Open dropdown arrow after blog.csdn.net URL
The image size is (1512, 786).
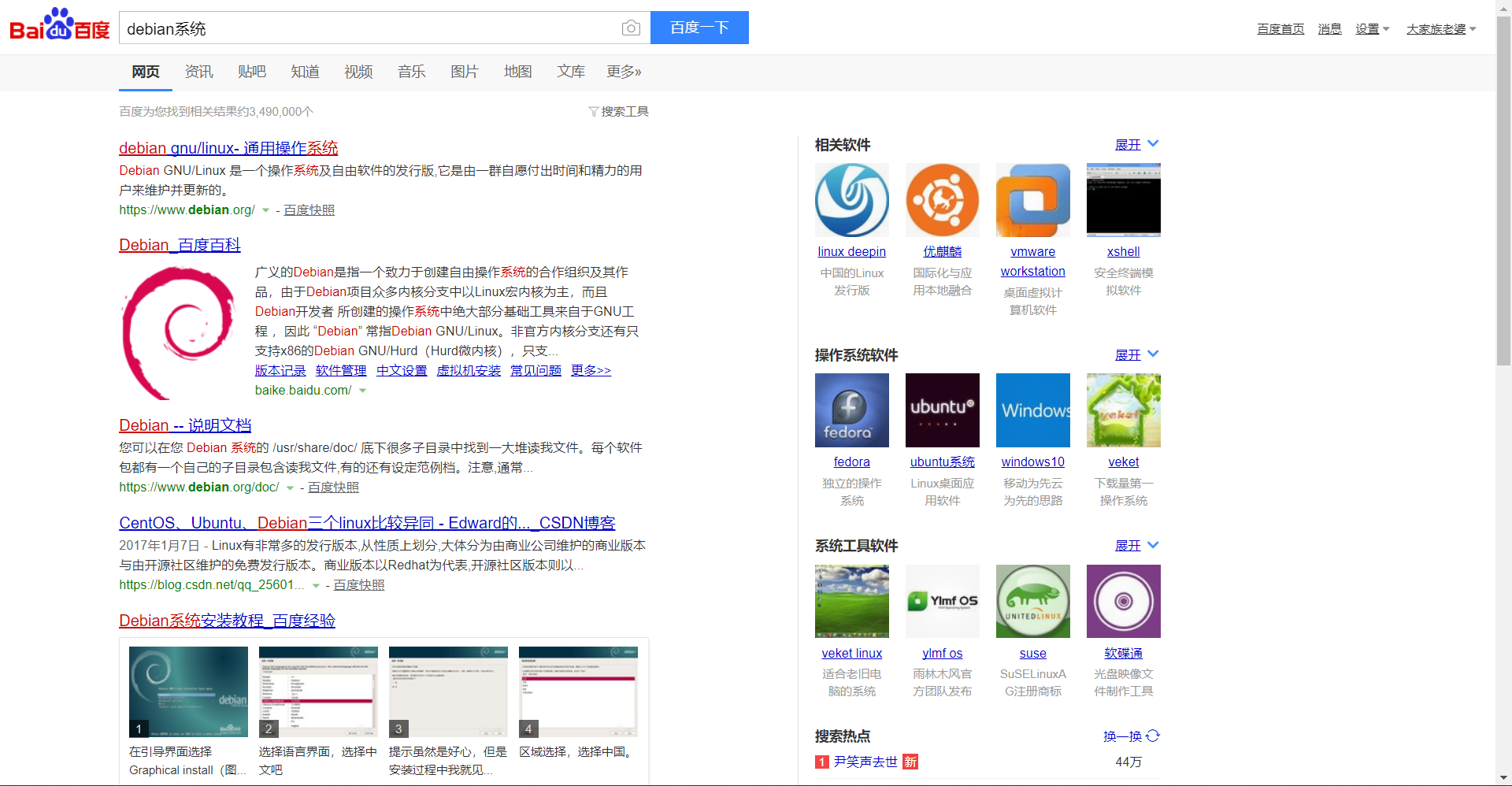click(316, 585)
